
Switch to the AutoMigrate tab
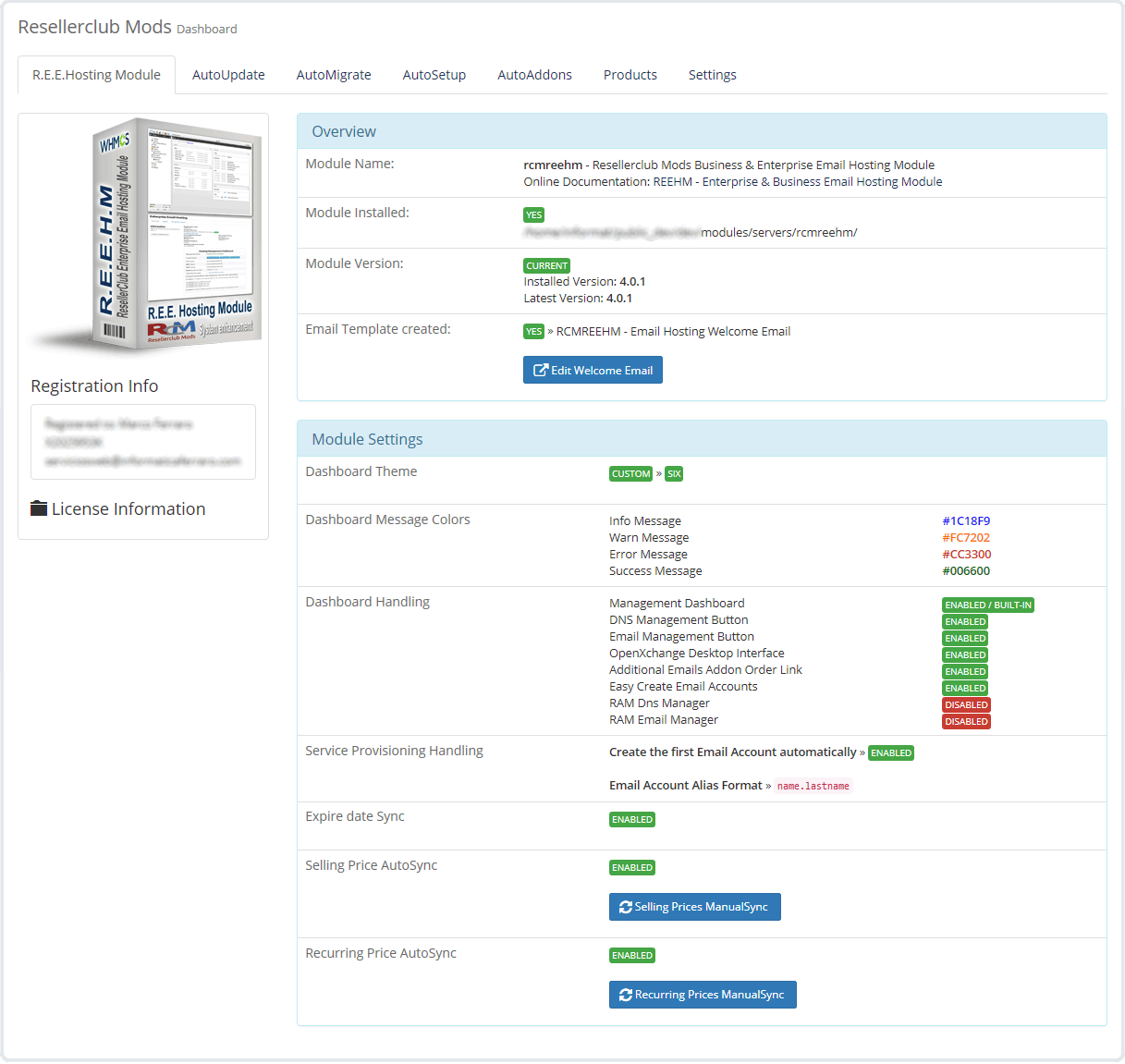pos(334,75)
